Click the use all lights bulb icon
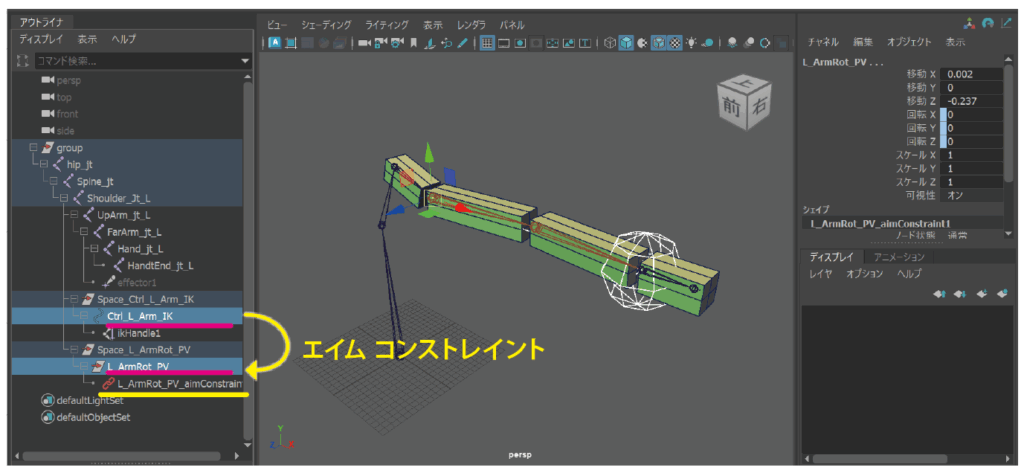Image resolution: width=1024 pixels, height=473 pixels. point(691,43)
